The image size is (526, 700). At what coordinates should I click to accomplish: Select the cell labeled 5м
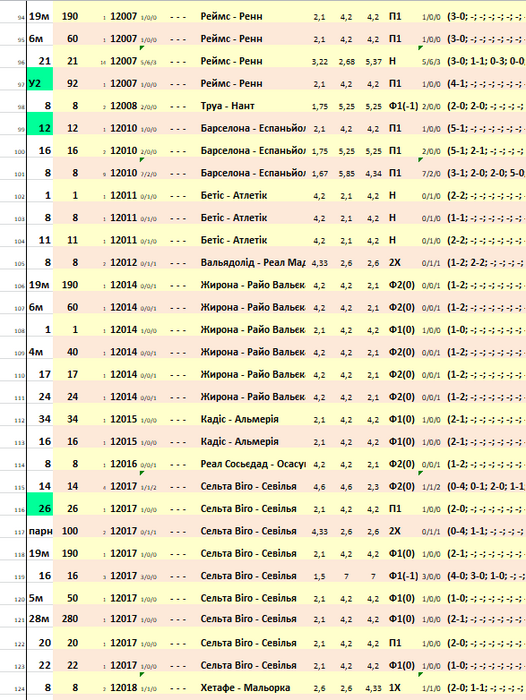tap(36, 598)
